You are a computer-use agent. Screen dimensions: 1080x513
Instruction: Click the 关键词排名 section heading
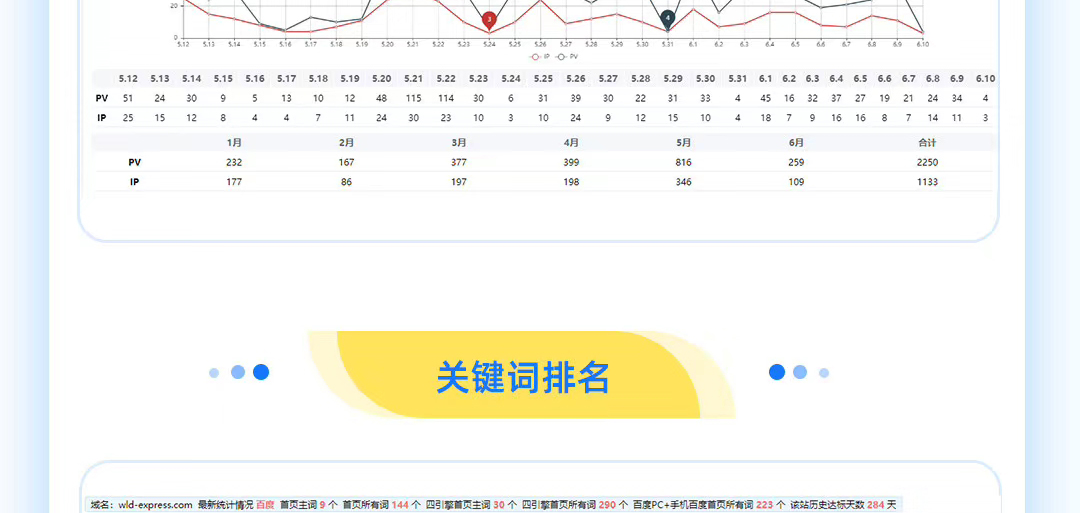[523, 377]
